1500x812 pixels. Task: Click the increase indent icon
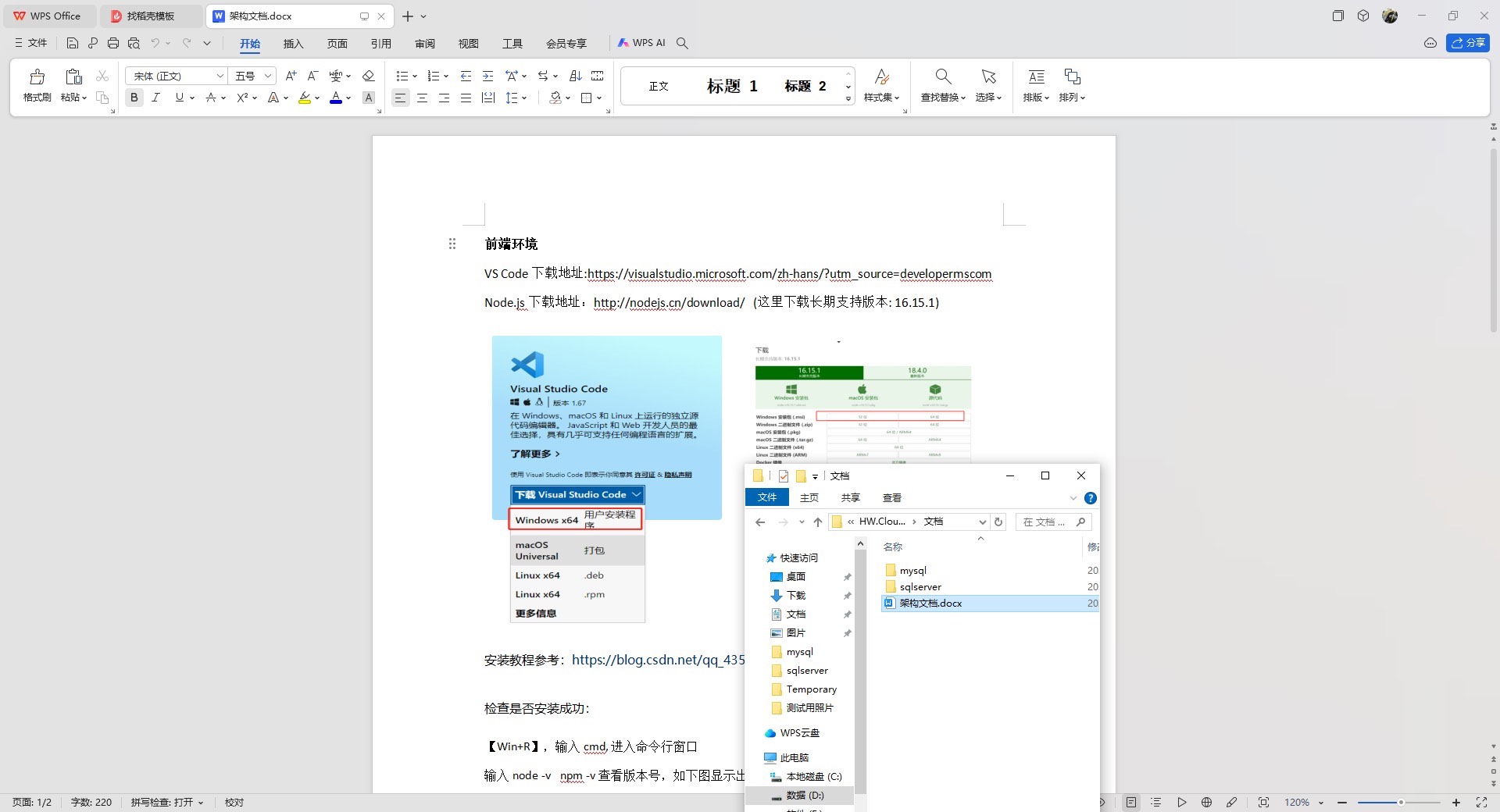487,76
